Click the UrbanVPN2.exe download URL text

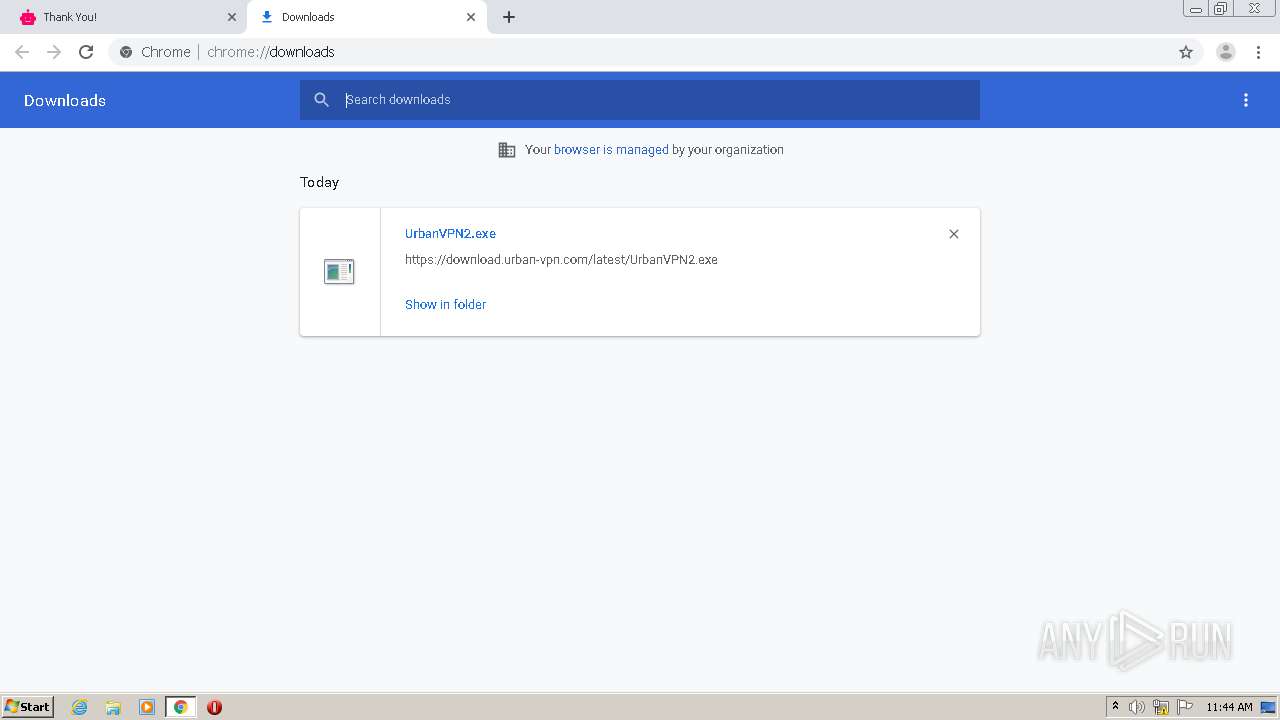click(x=561, y=260)
